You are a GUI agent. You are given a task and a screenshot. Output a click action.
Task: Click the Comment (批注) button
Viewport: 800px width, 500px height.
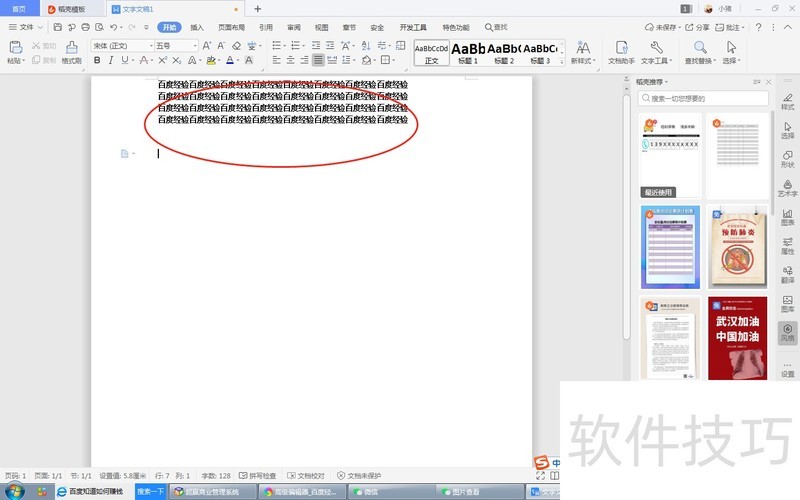730,27
